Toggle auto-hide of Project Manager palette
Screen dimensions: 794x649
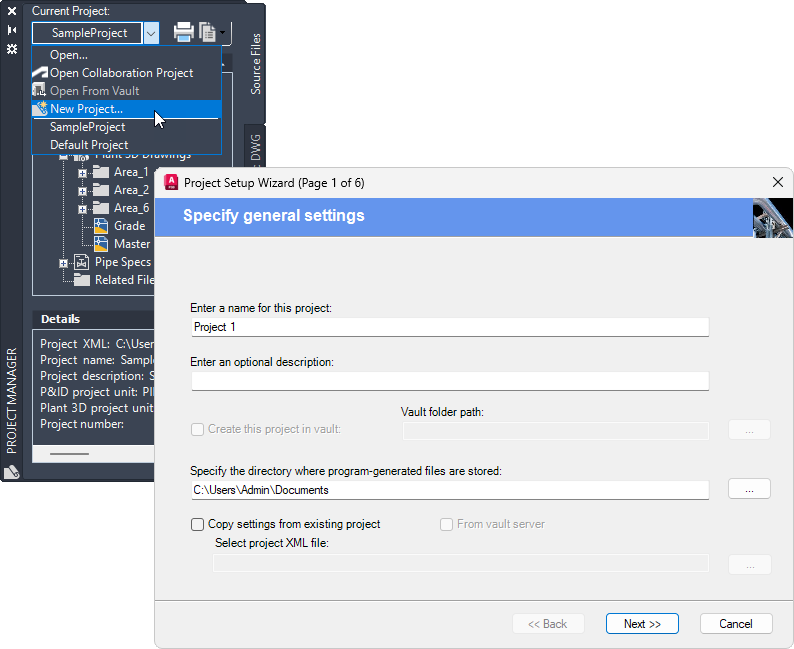(x=12, y=30)
